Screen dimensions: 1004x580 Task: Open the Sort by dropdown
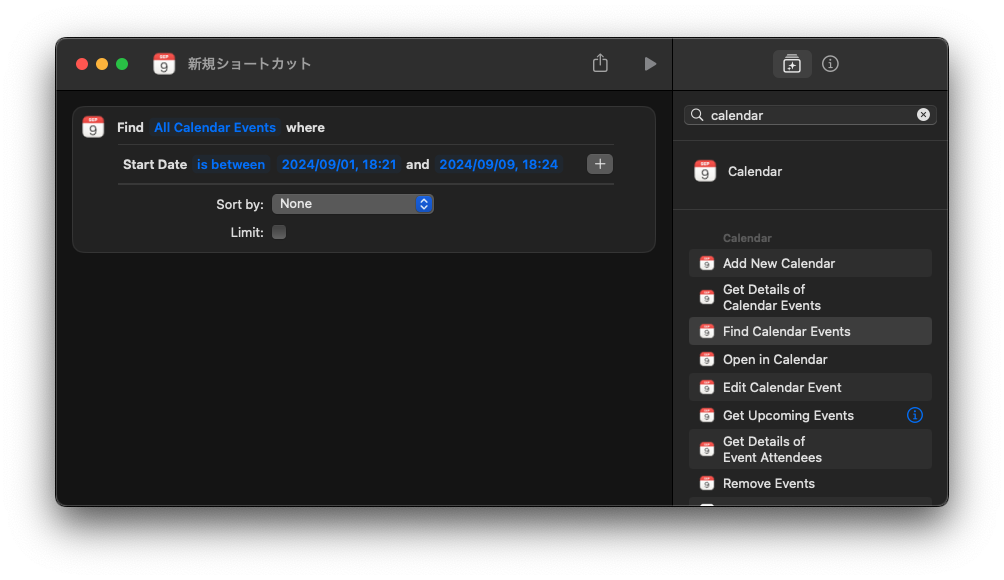click(352, 204)
